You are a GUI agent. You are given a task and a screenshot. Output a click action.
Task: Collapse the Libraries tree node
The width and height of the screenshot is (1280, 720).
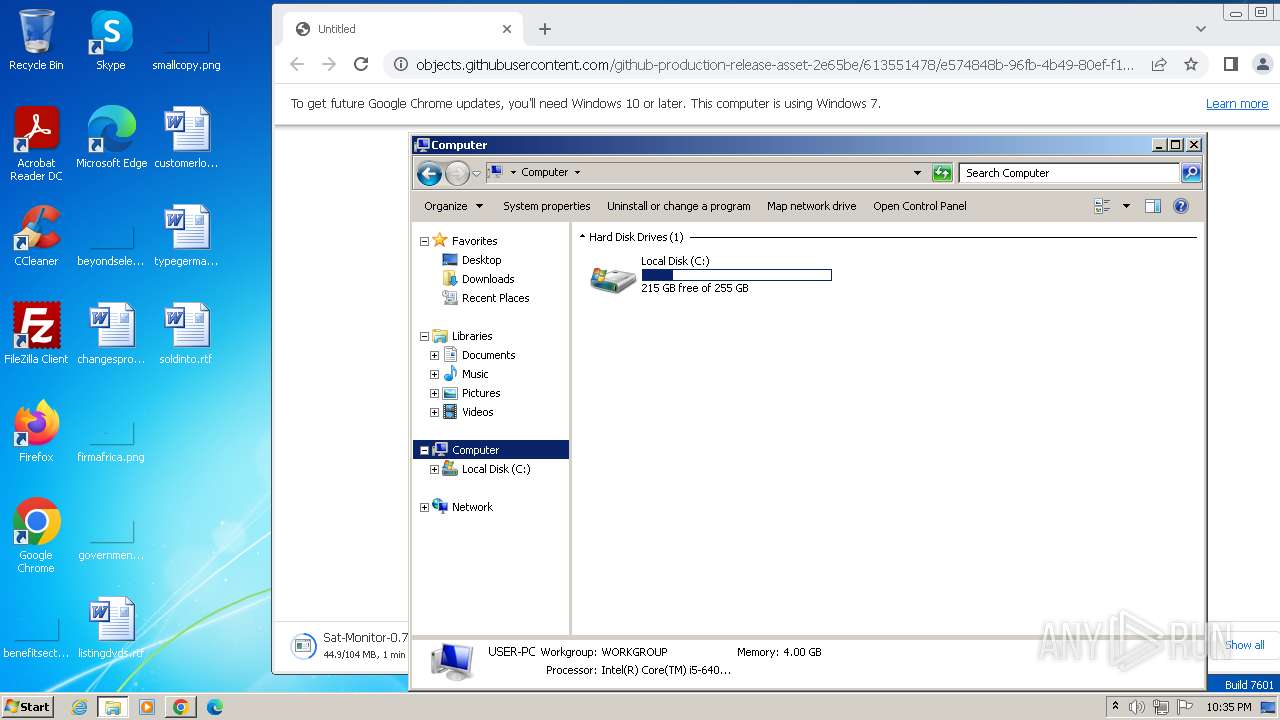424,336
